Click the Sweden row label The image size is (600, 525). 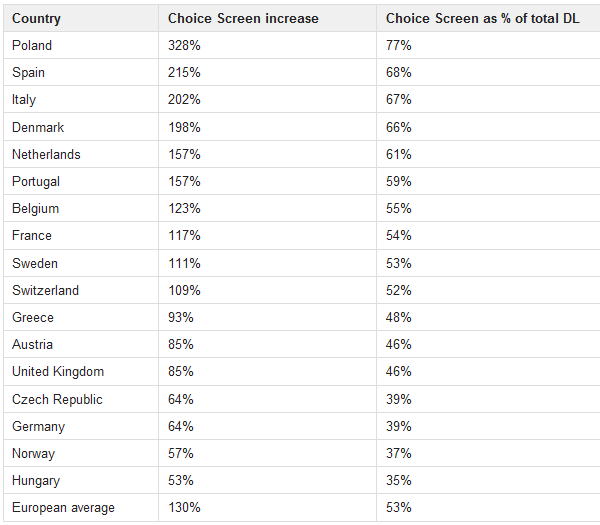(35, 263)
